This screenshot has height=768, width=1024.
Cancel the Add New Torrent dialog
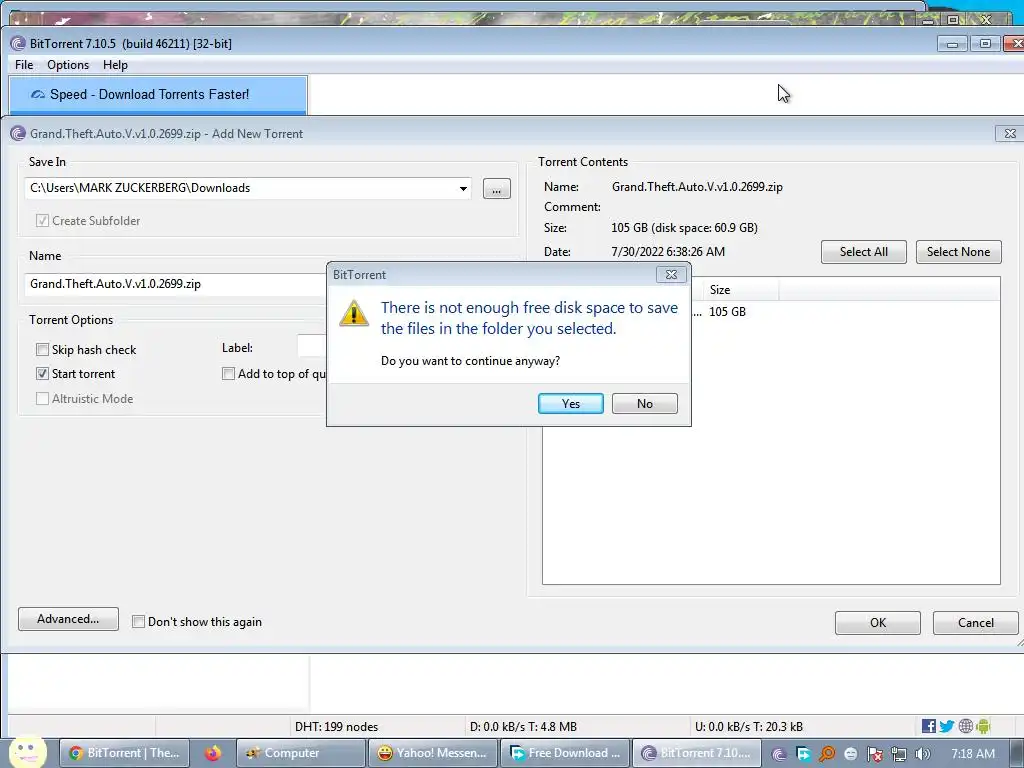click(x=976, y=623)
